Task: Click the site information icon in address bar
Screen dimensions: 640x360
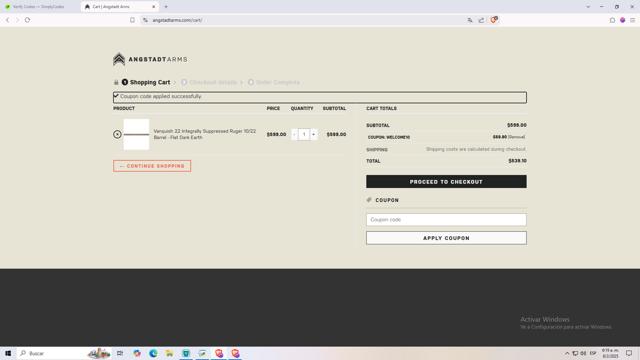Action: coord(145,20)
